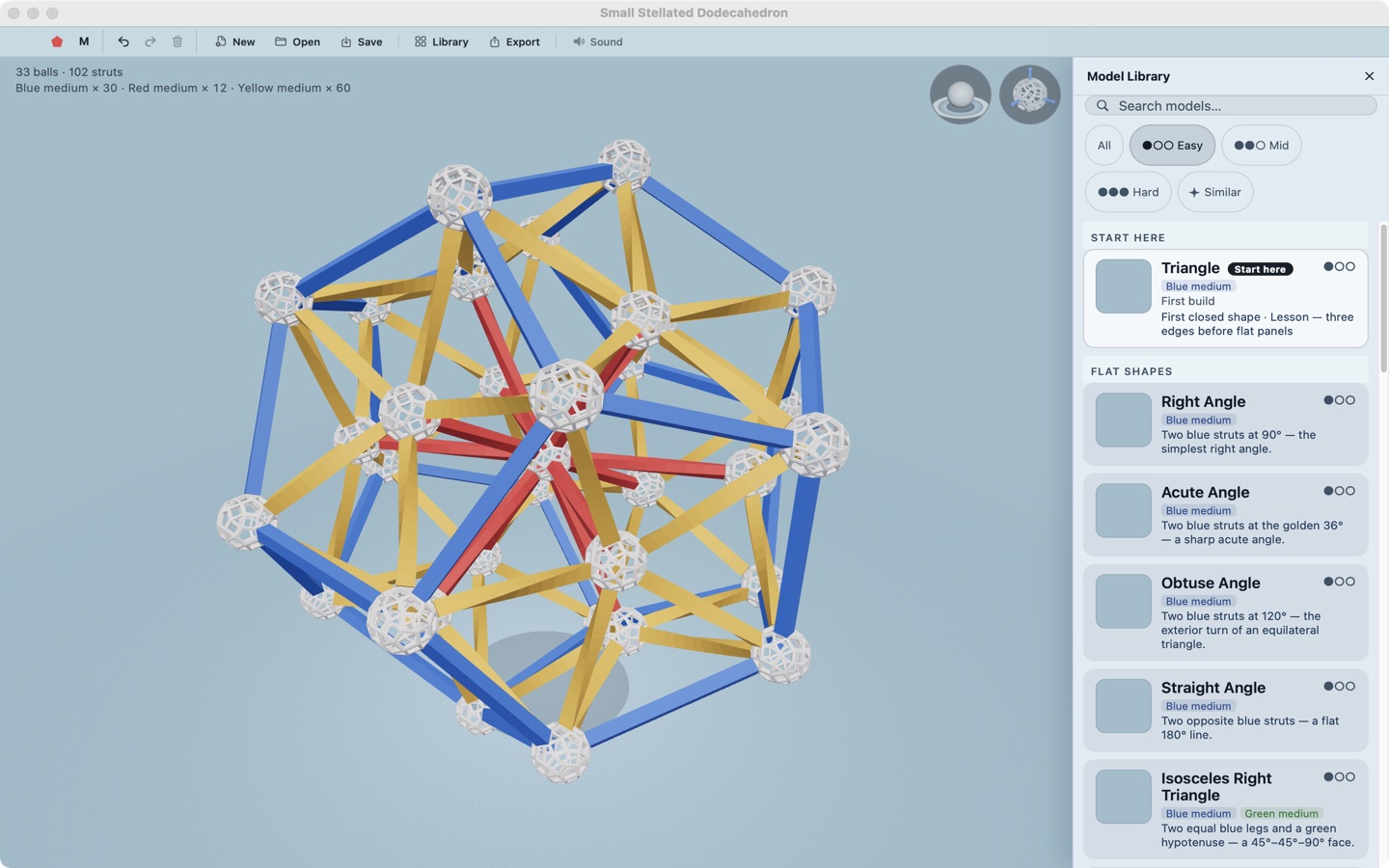Click the Triangle model thumbnail

1123,285
